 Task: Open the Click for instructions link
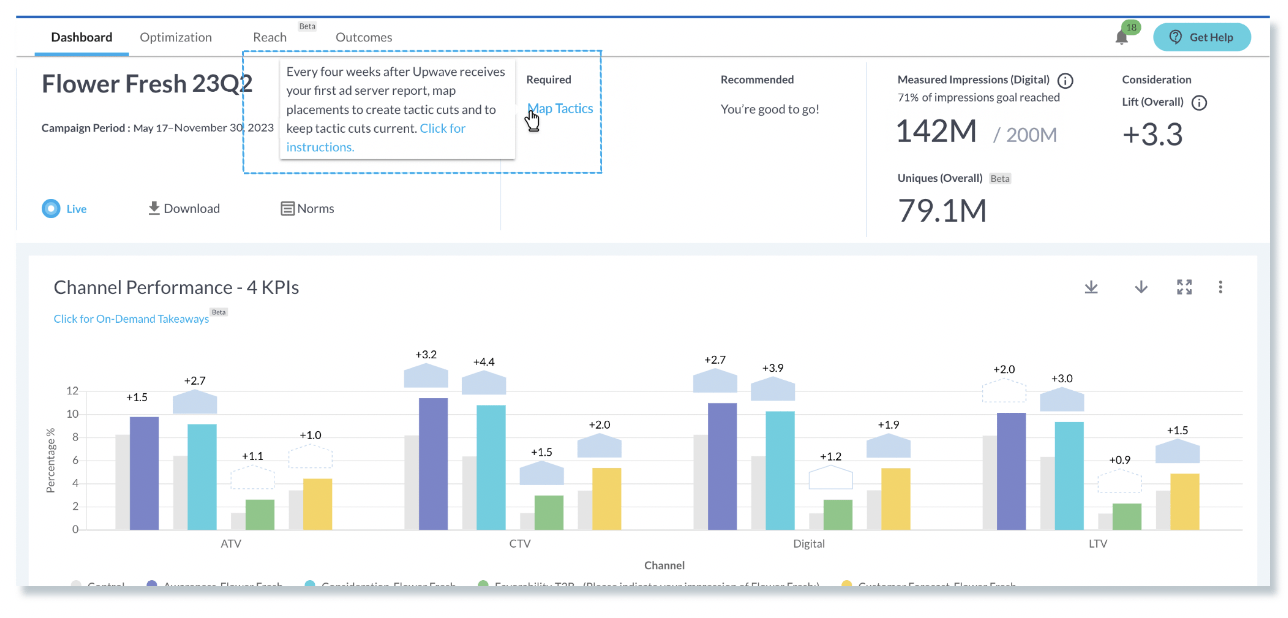[x=376, y=137]
